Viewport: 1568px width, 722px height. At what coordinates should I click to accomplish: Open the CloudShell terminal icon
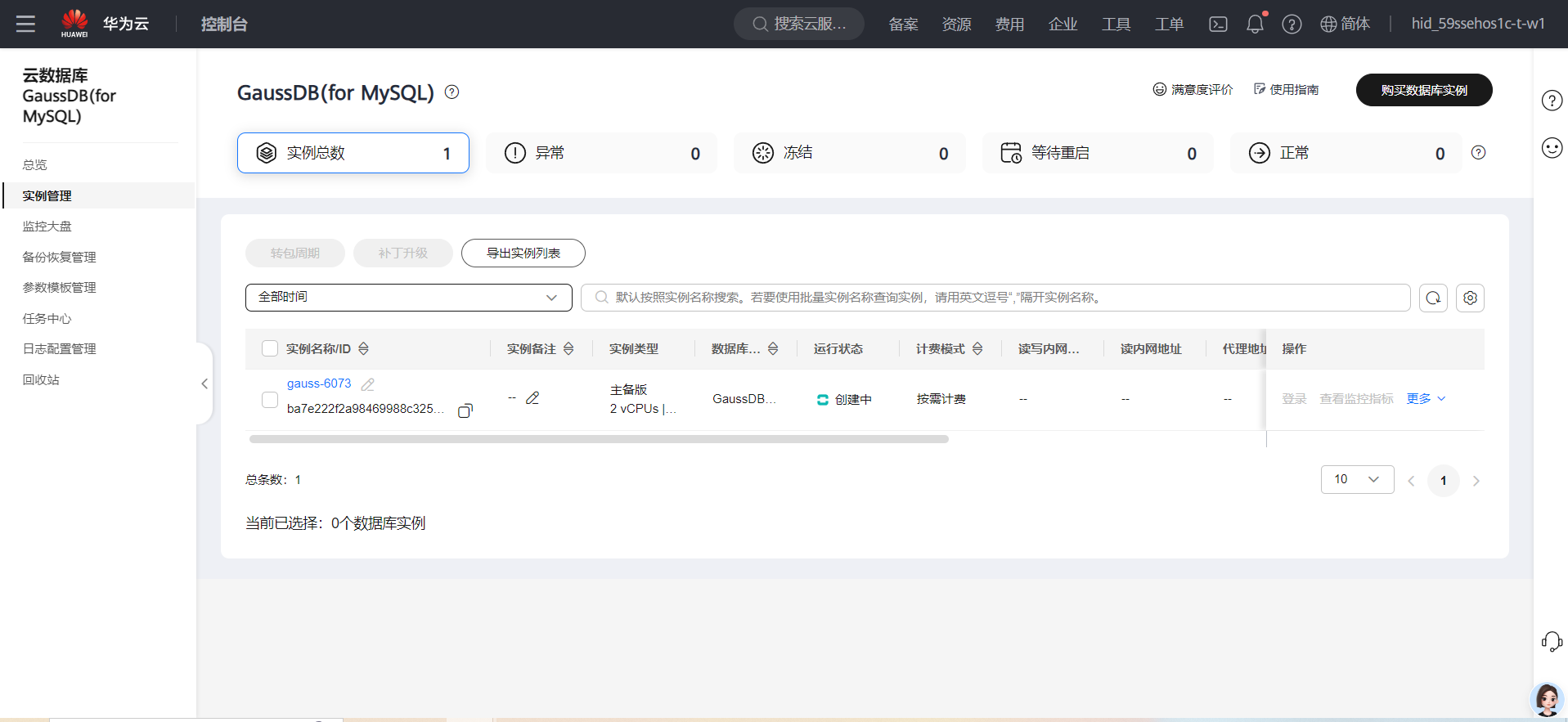pos(1218,24)
